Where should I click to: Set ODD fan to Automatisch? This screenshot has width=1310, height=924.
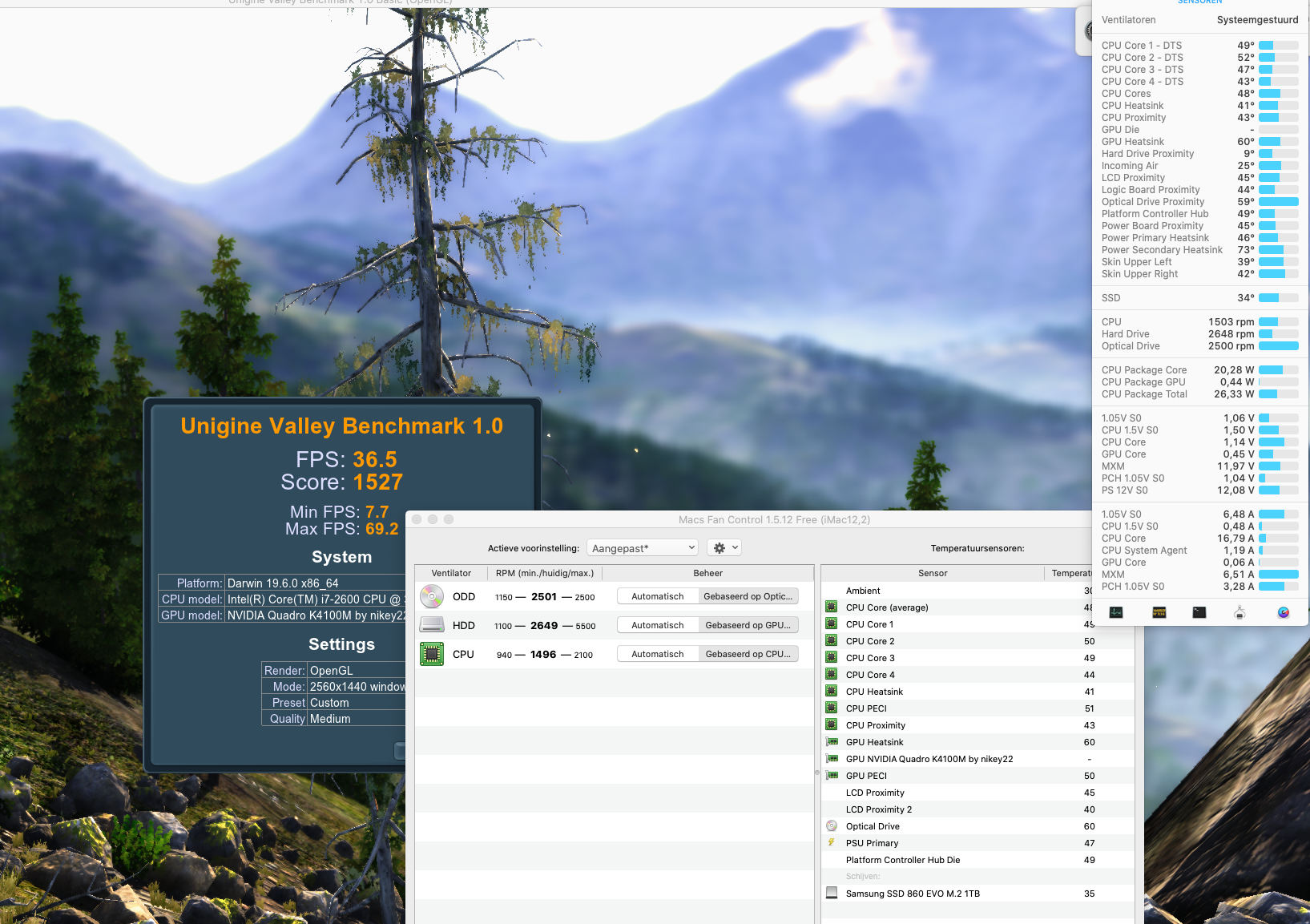[x=658, y=596]
